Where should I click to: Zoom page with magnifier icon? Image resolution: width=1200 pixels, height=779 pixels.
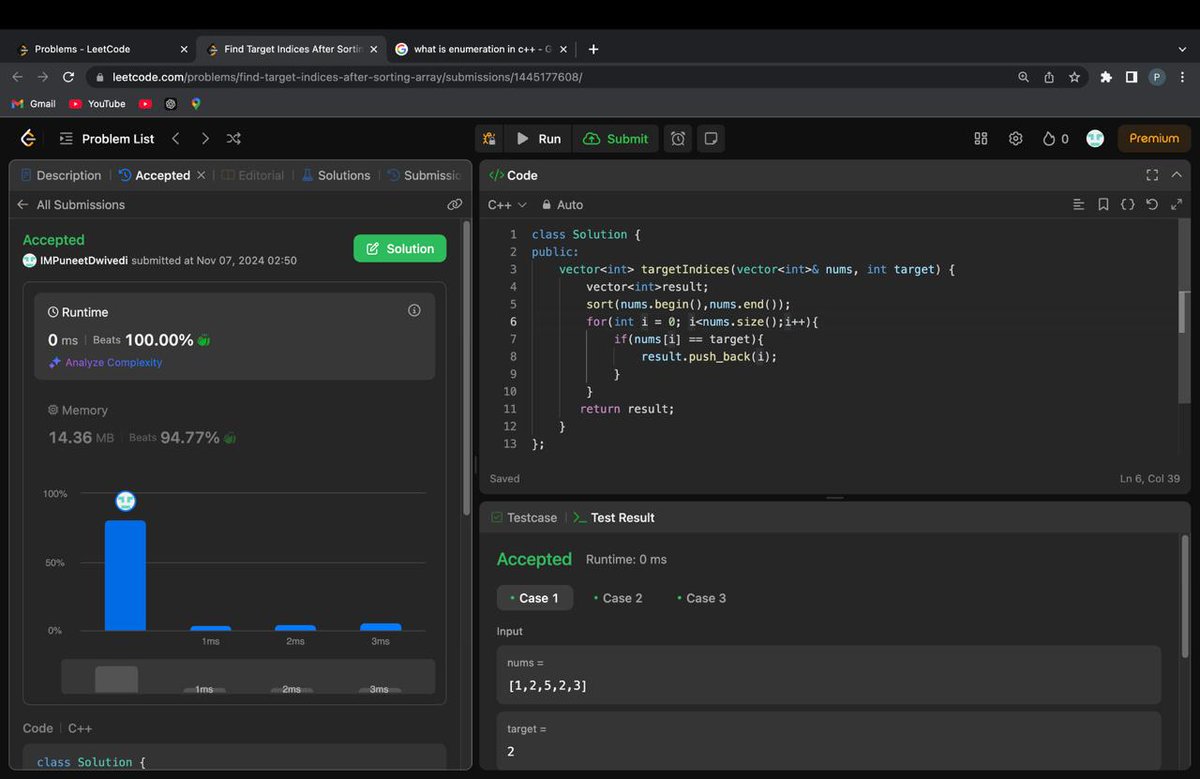coord(1023,77)
